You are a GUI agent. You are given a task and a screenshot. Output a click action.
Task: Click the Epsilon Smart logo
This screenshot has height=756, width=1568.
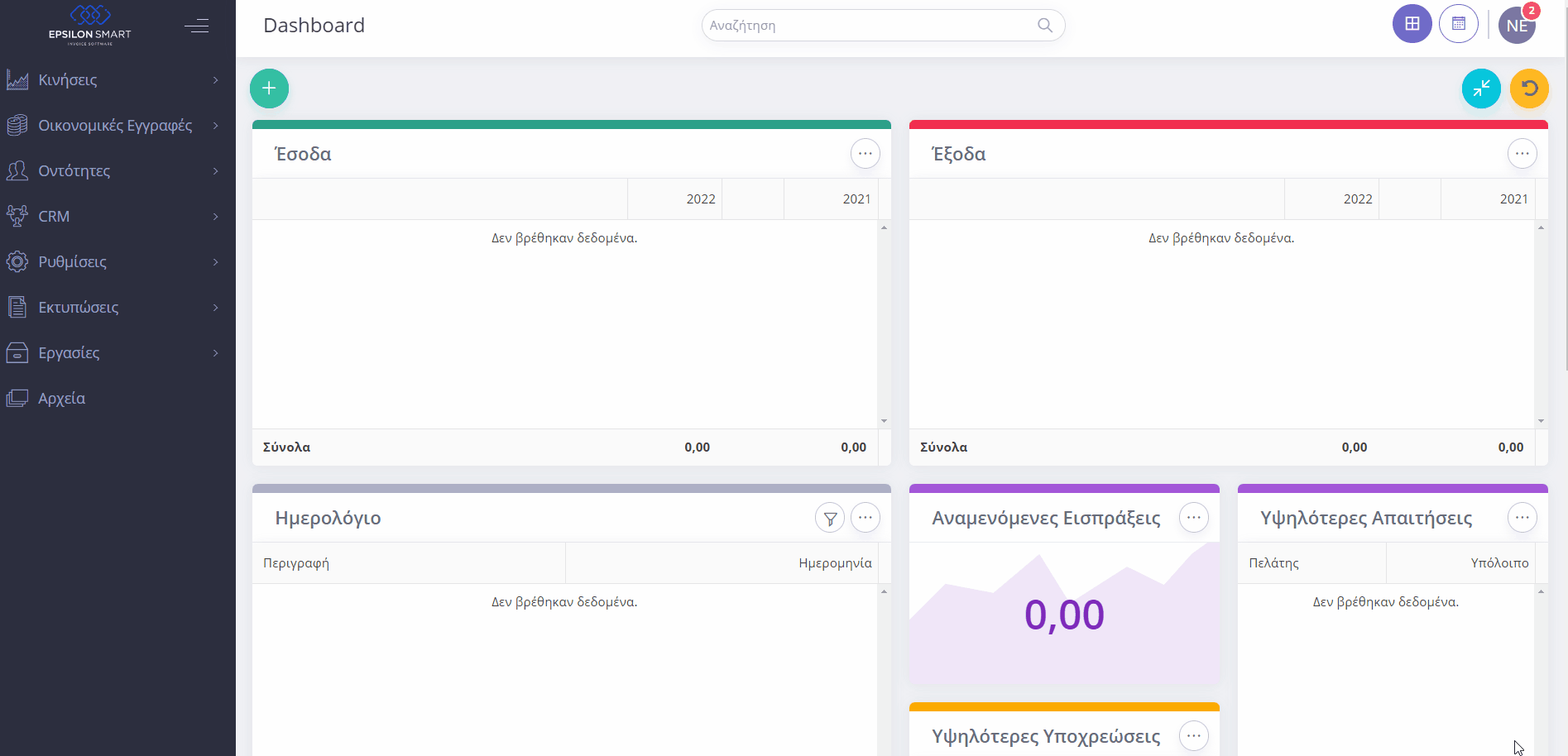tap(90, 24)
